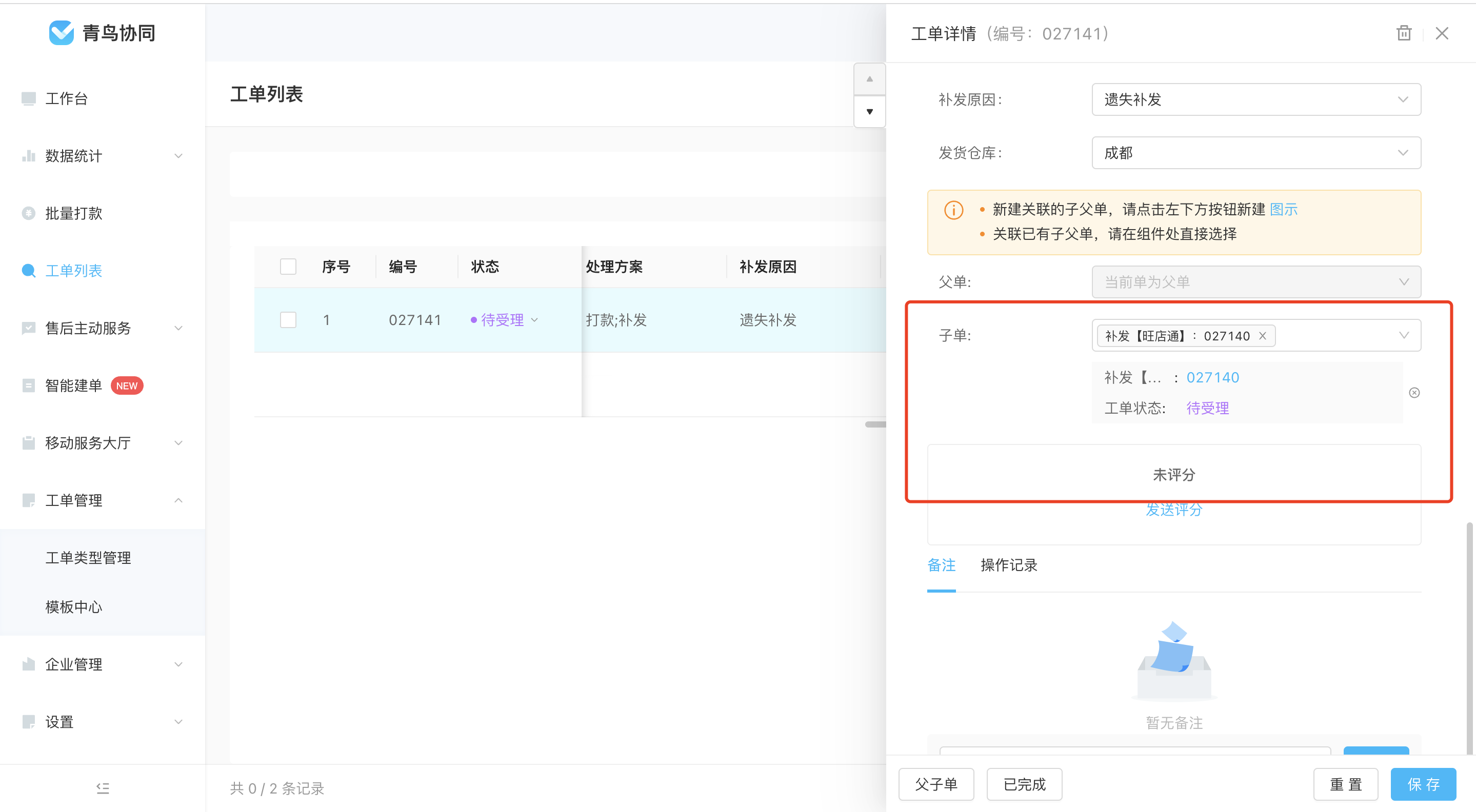This screenshot has height=812, width=1476.
Task: Collapse the 工单管理 menu chevron
Action: click(x=178, y=500)
